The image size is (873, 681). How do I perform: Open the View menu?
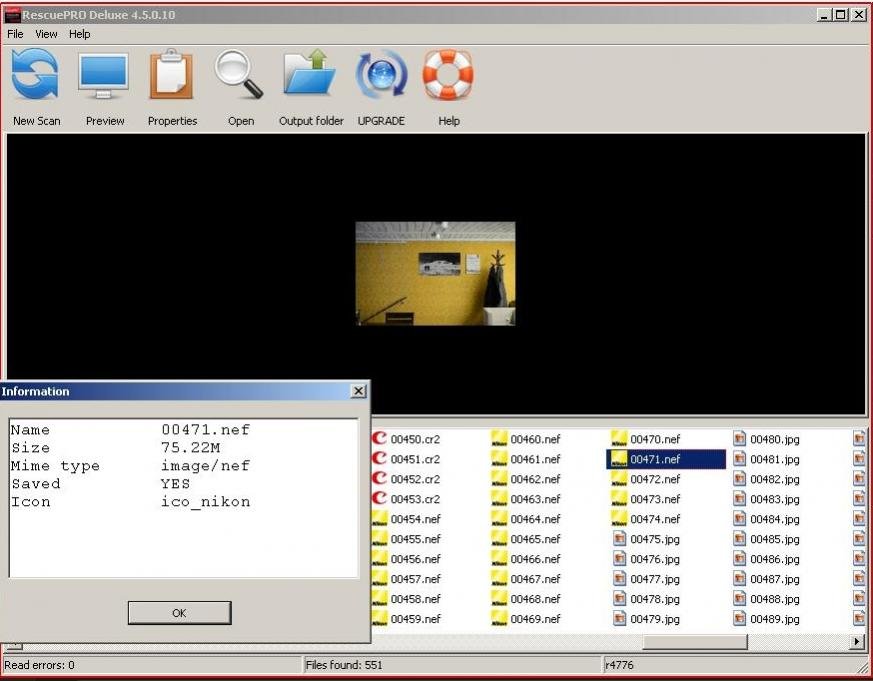click(46, 34)
